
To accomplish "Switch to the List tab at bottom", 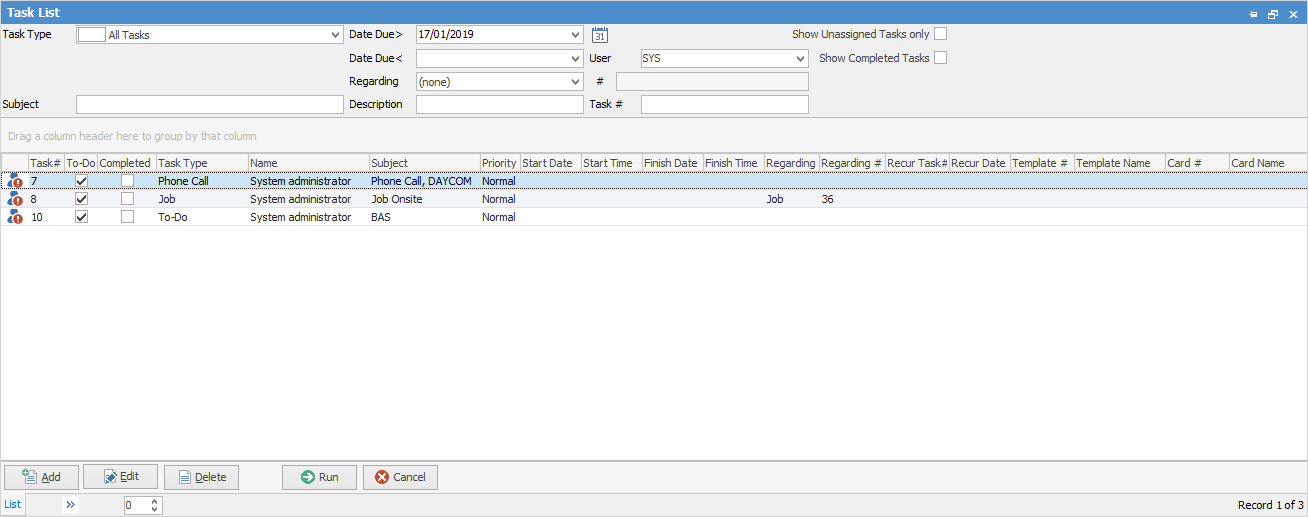I will 13,505.
